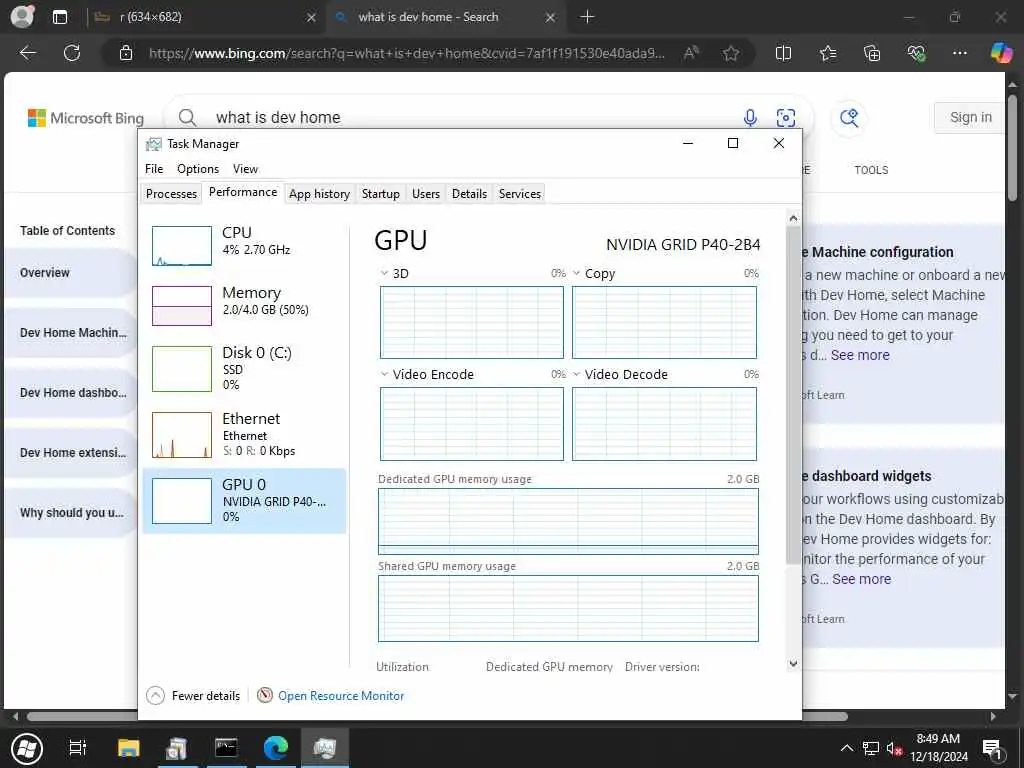
Task: Select the CPU performance graph entry
Action: coord(244,245)
